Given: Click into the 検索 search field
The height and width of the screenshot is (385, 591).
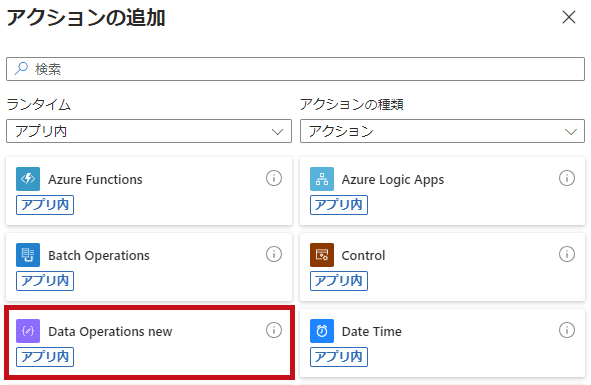Looking at the screenshot, I should coord(296,69).
